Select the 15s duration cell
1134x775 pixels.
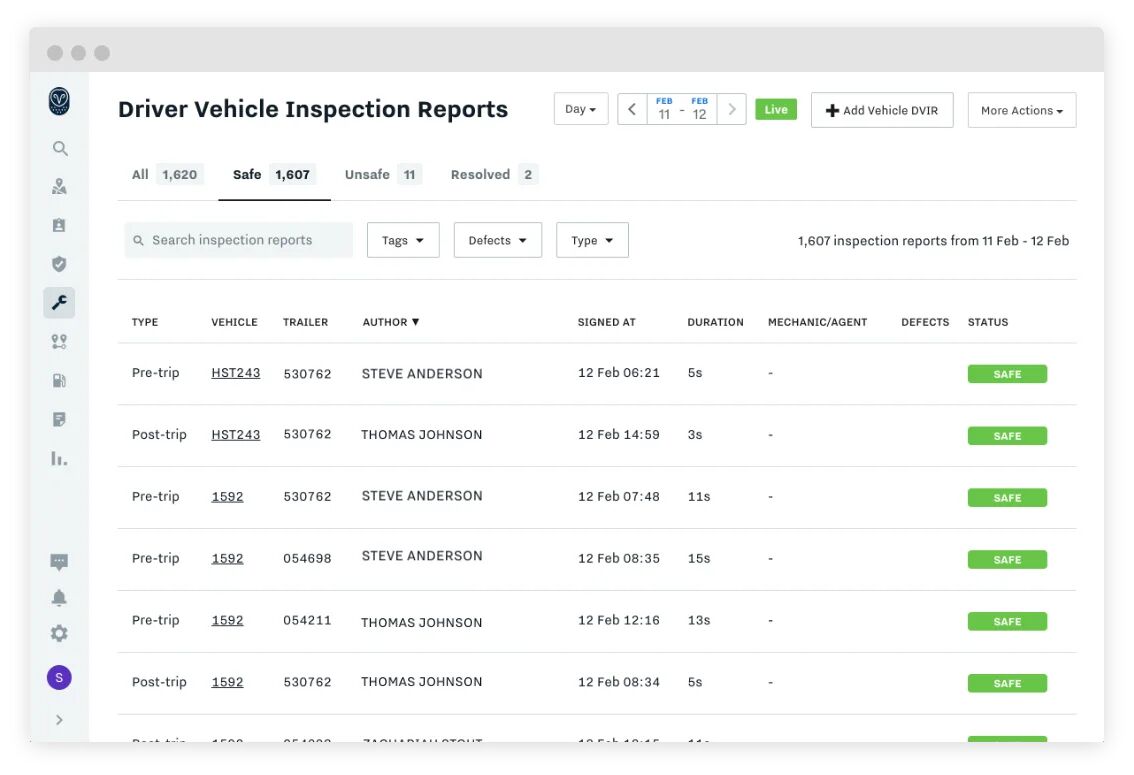point(699,559)
